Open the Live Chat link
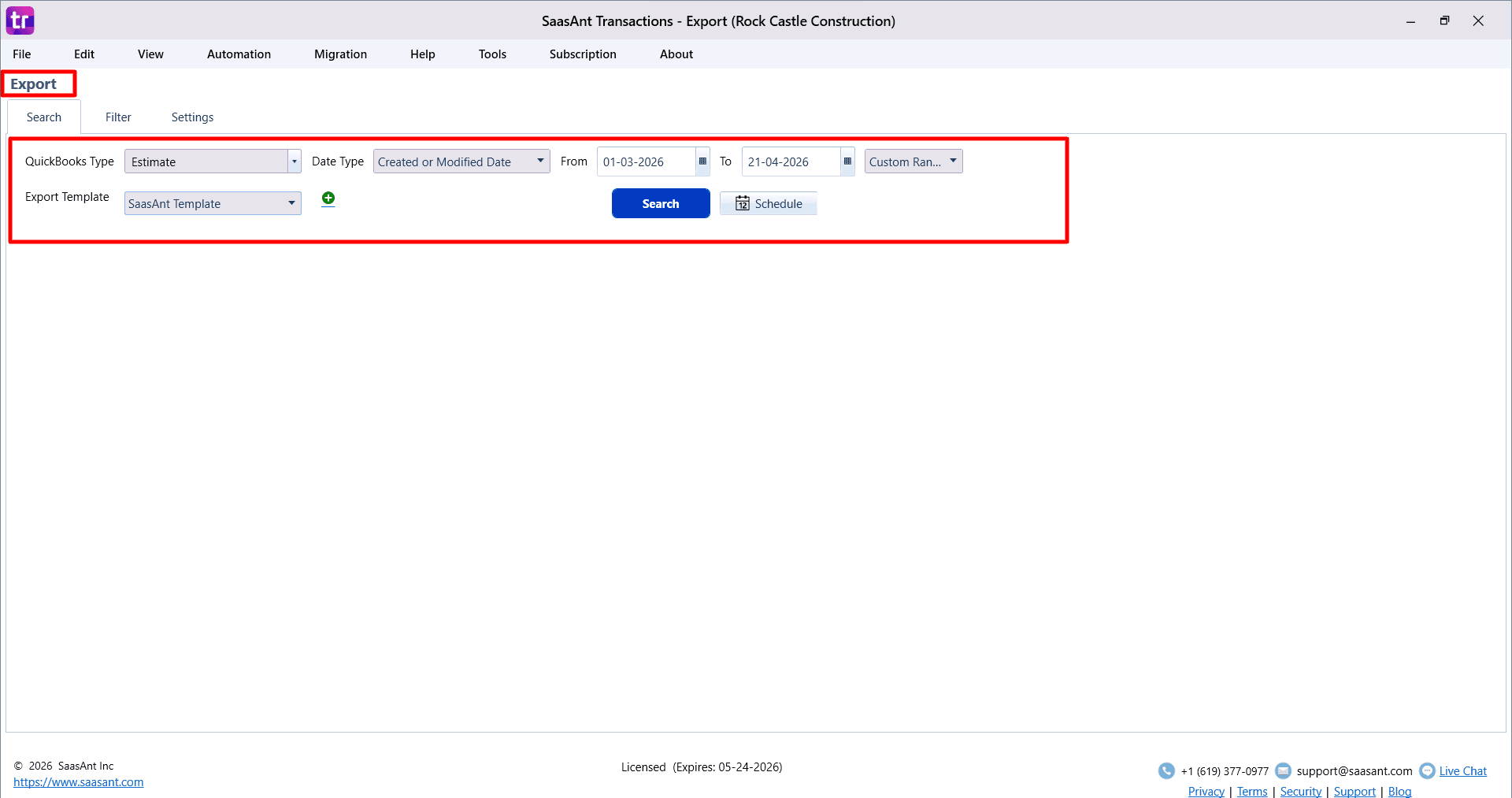 (1463, 771)
